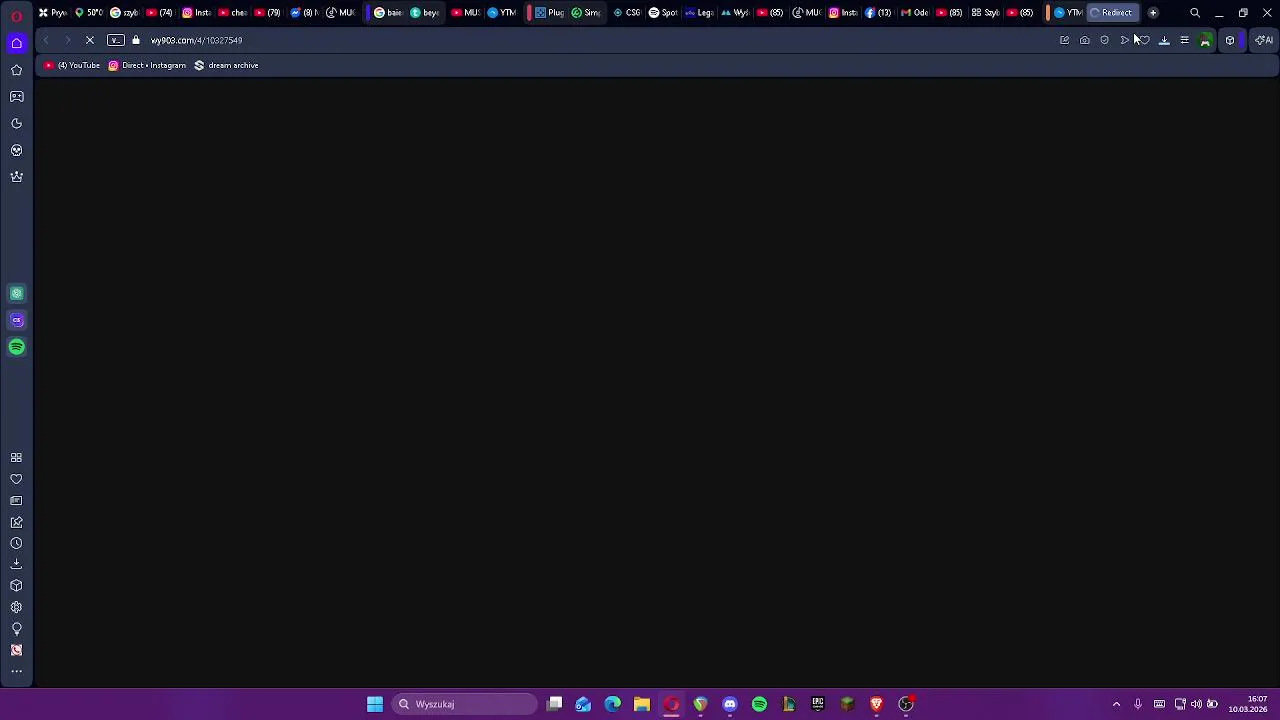Open the profile avatar icon in toolbar

1205,40
